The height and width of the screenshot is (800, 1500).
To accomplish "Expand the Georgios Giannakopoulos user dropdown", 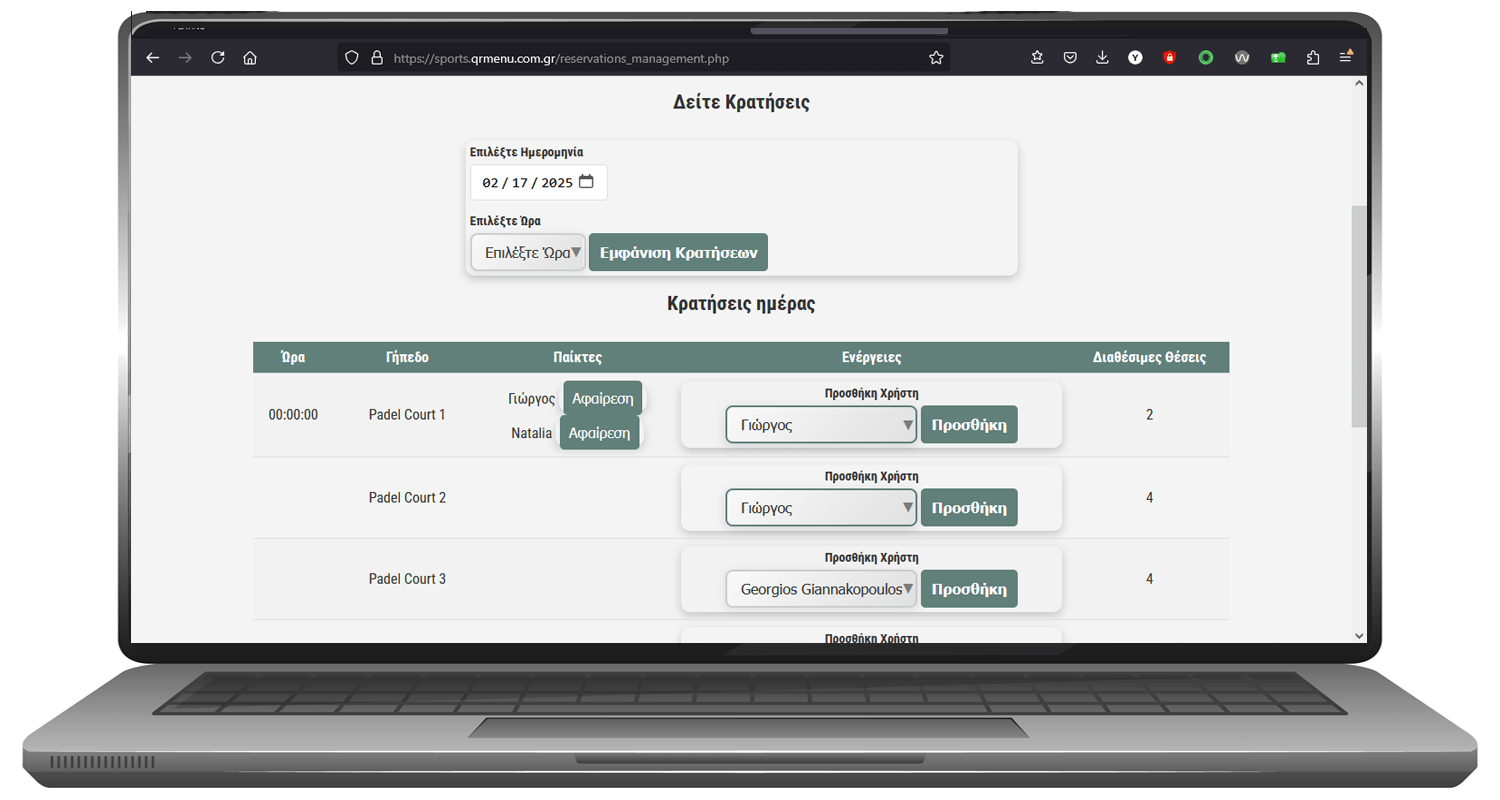I will 821,589.
